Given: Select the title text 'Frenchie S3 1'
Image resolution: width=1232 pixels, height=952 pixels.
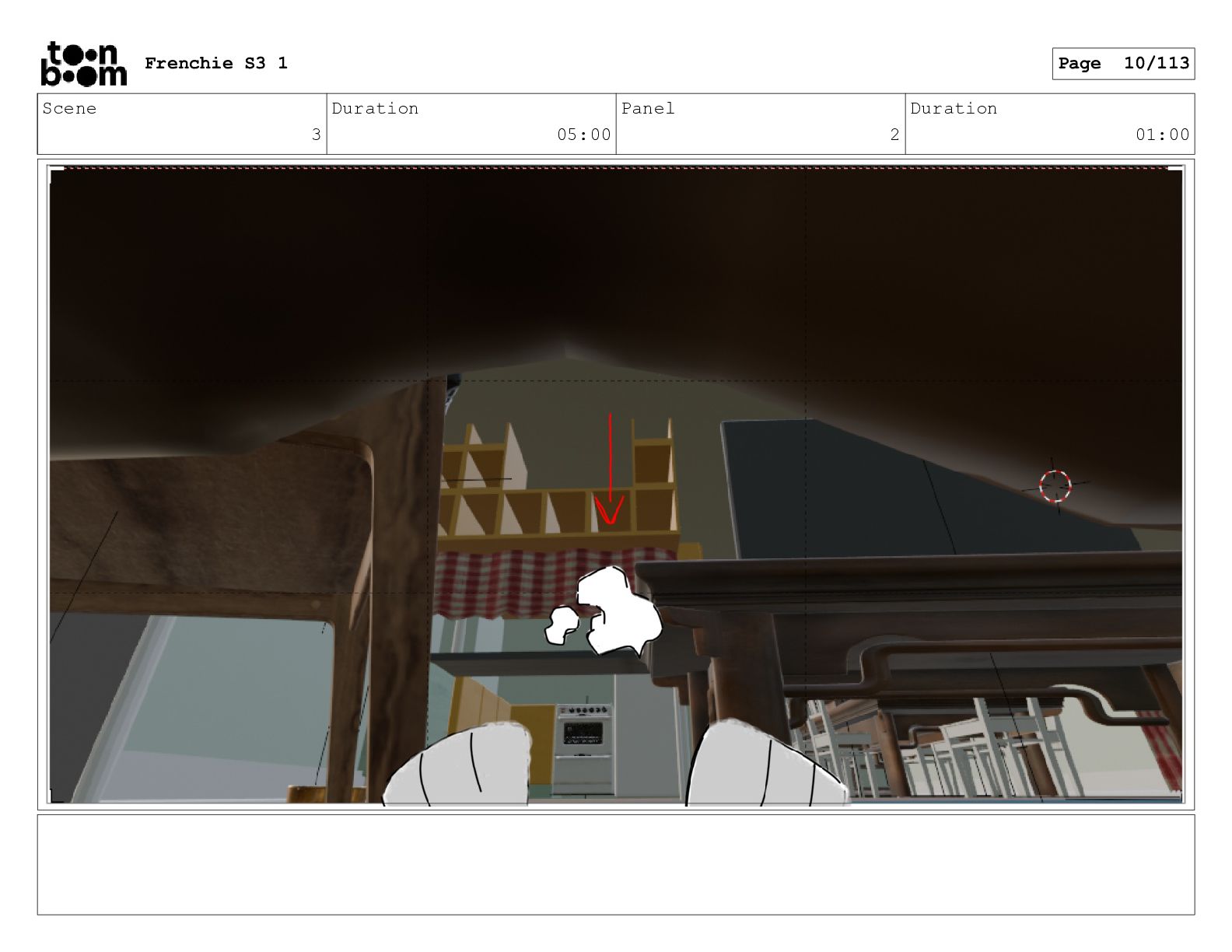Looking at the screenshot, I should 216,63.
